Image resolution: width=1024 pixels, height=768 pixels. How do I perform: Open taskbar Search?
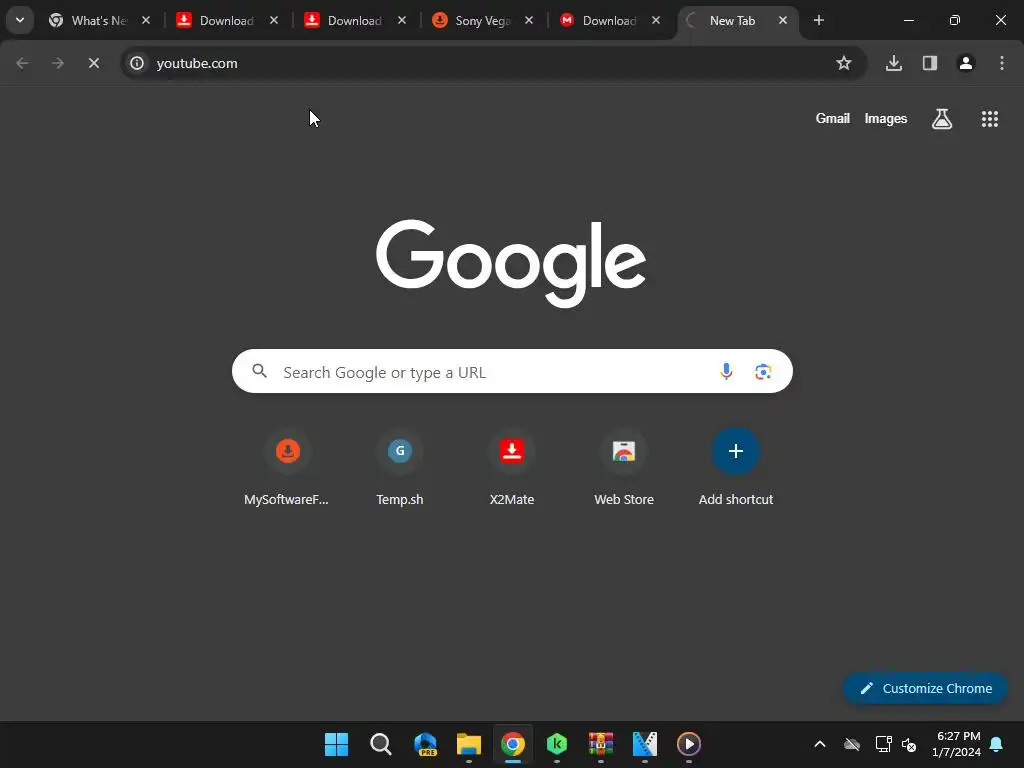381,744
